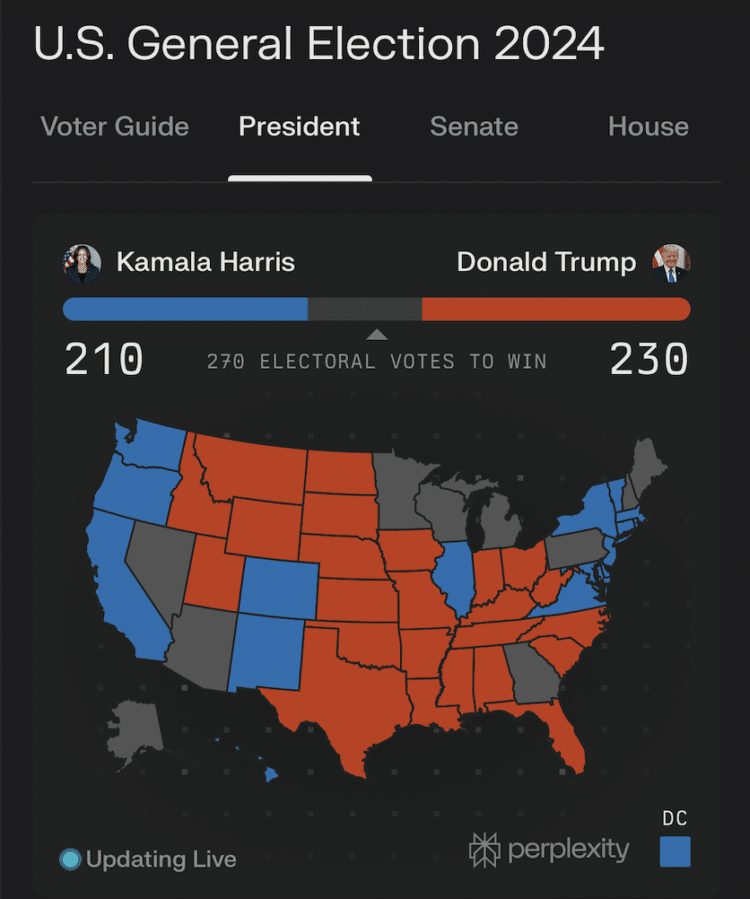Click Kamala Harris's profile photo
The height and width of the screenshot is (899, 750).
(82, 263)
